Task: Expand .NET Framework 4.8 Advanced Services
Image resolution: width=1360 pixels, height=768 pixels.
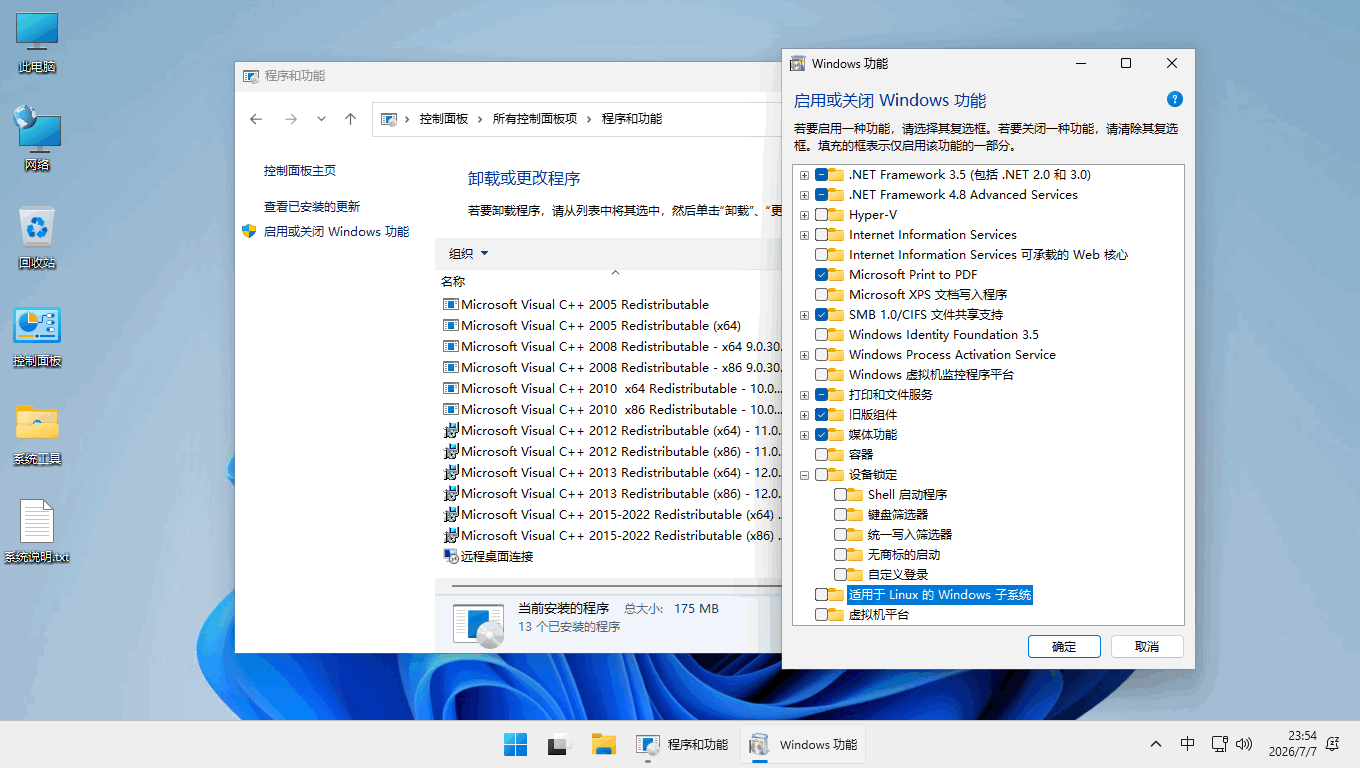Action: point(804,195)
